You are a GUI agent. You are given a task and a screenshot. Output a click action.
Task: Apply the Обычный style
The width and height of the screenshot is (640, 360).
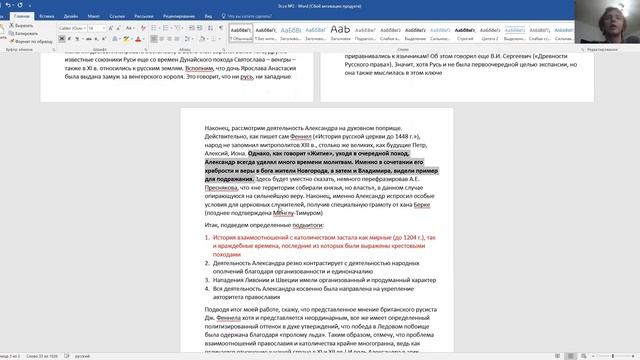point(241,33)
